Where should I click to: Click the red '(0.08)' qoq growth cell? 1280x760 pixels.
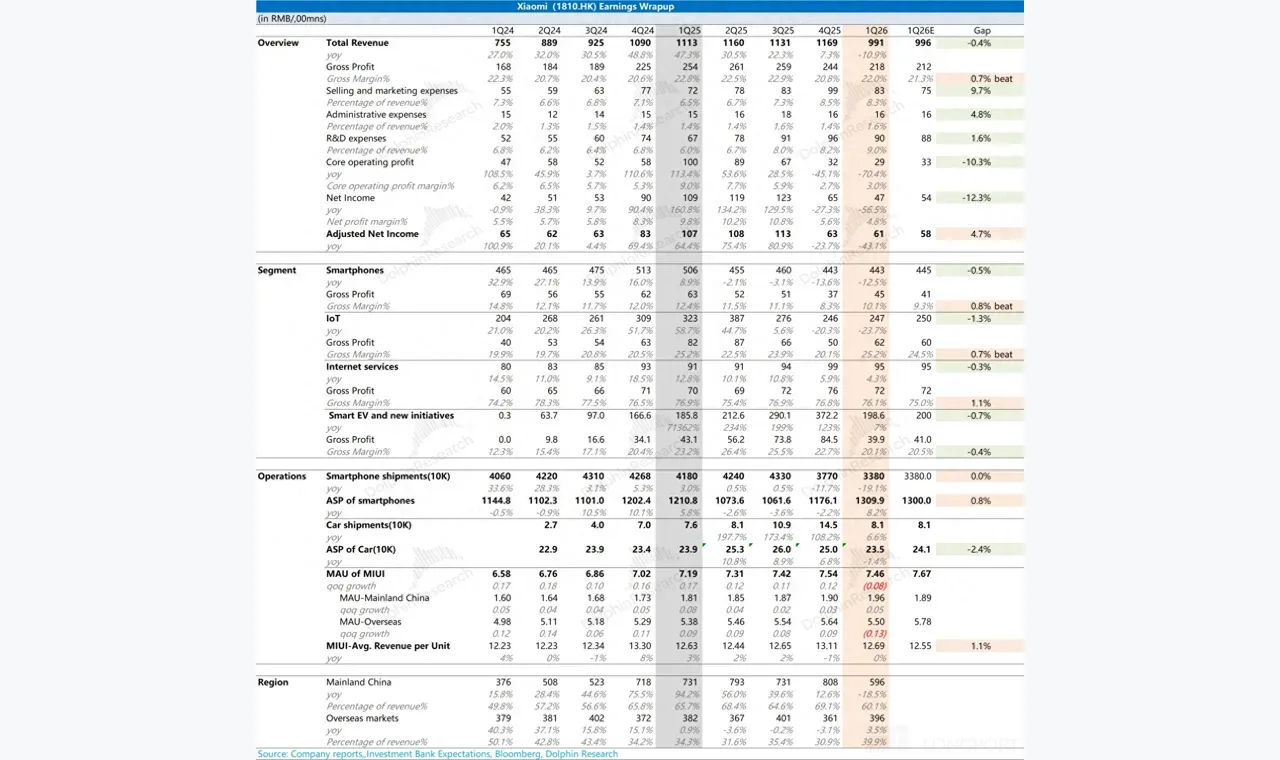point(874,586)
